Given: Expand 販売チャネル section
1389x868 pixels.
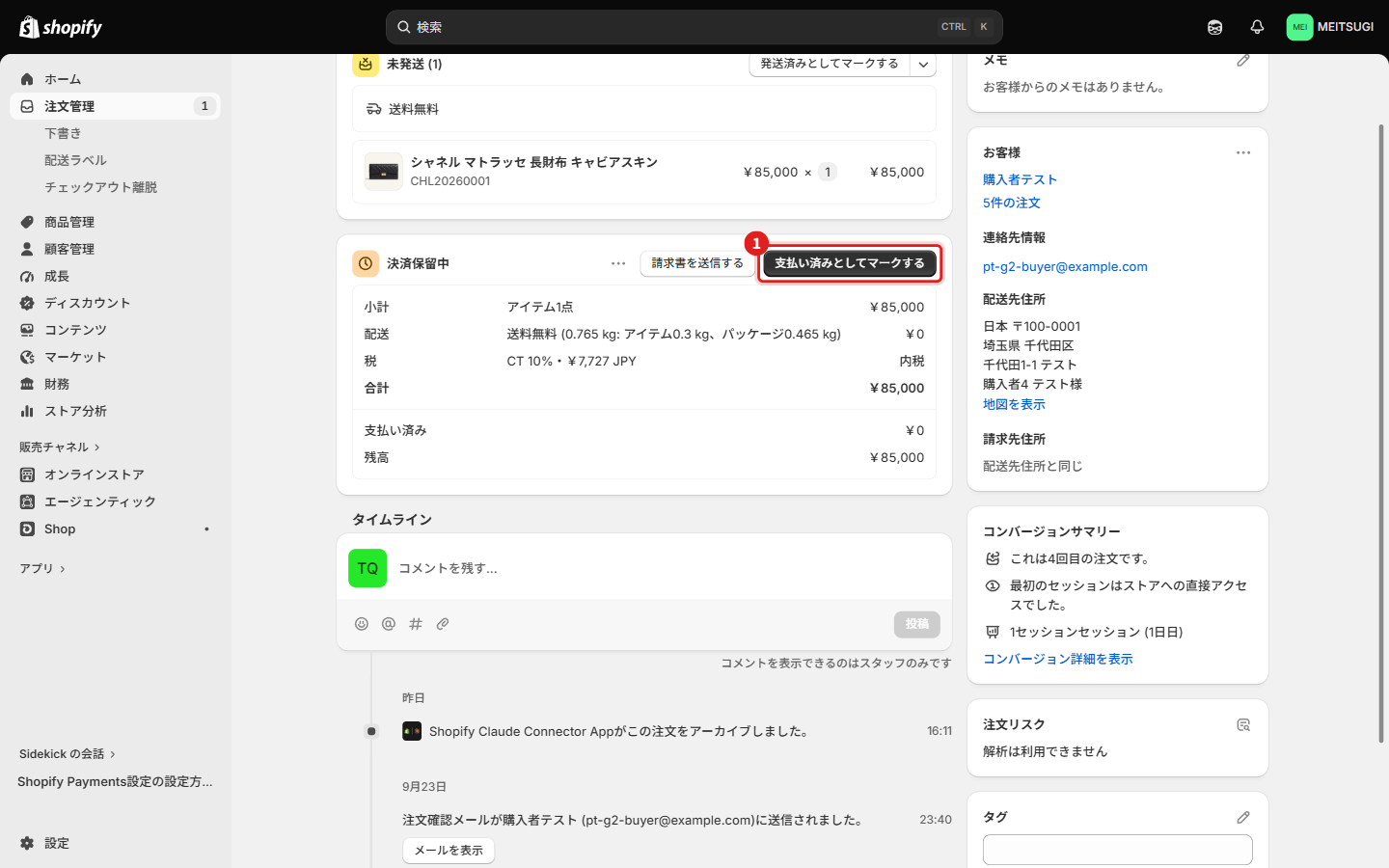Looking at the screenshot, I should click(60, 447).
